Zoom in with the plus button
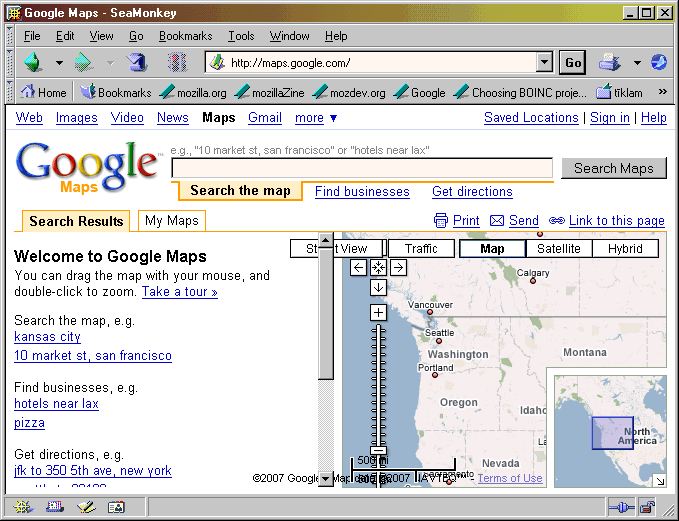Viewport: 679px width, 521px height. coord(378,313)
